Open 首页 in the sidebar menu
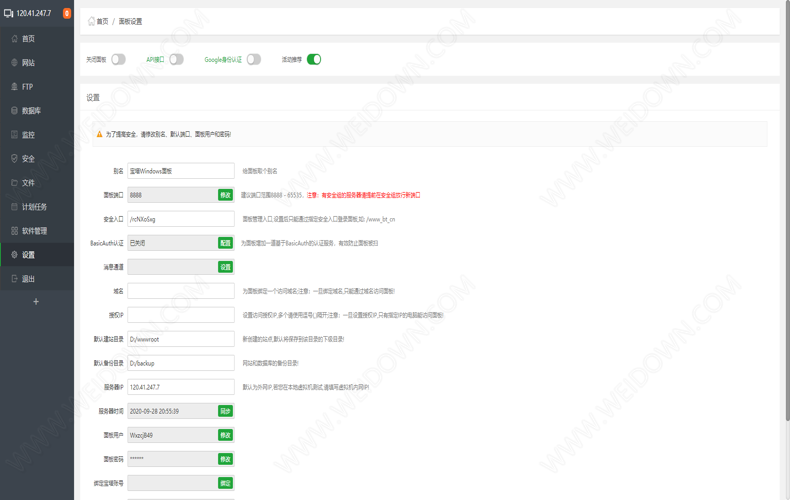 pyautogui.click(x=37, y=39)
